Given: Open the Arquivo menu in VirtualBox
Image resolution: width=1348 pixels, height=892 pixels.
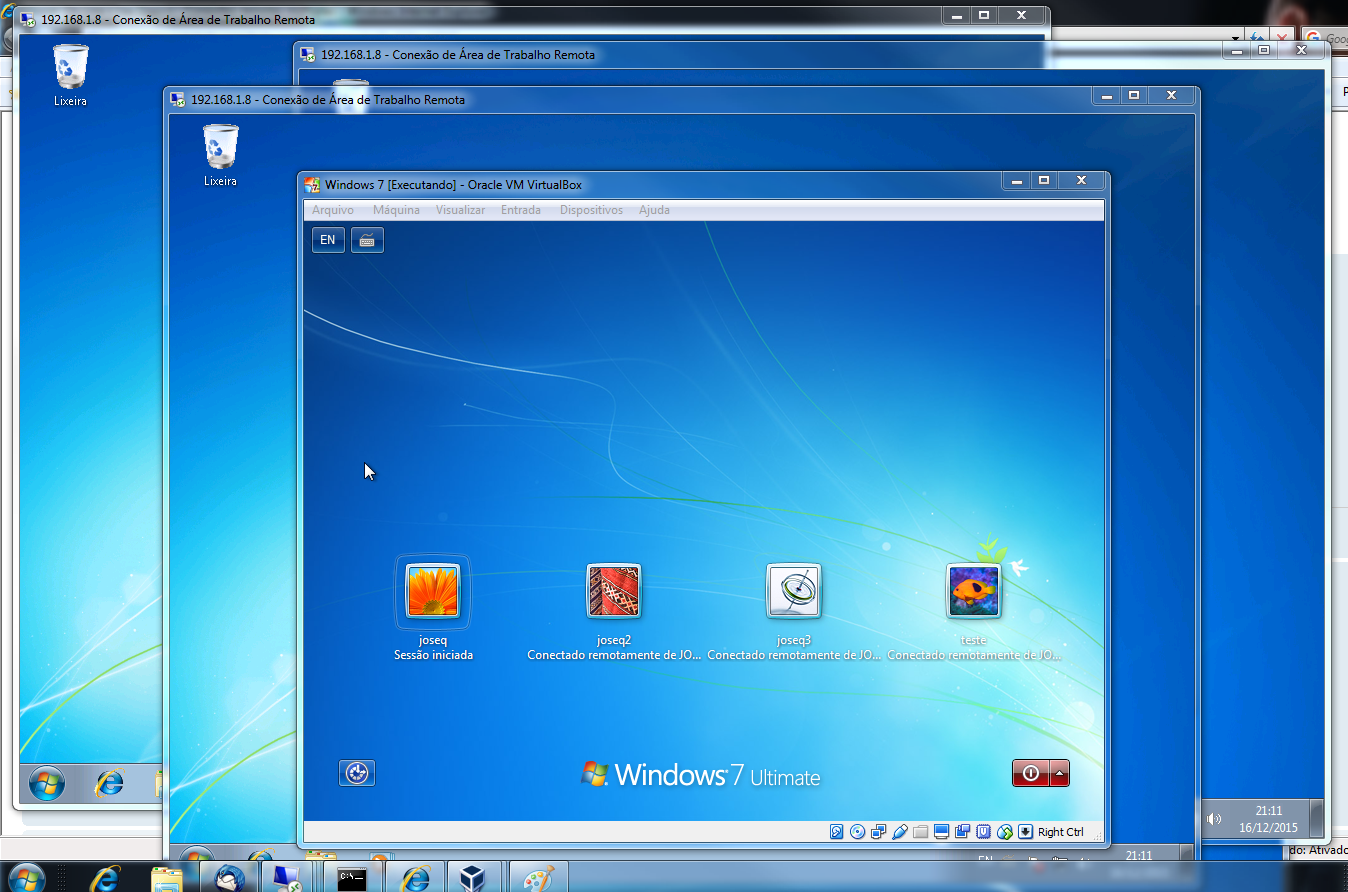Looking at the screenshot, I should pyautogui.click(x=333, y=210).
